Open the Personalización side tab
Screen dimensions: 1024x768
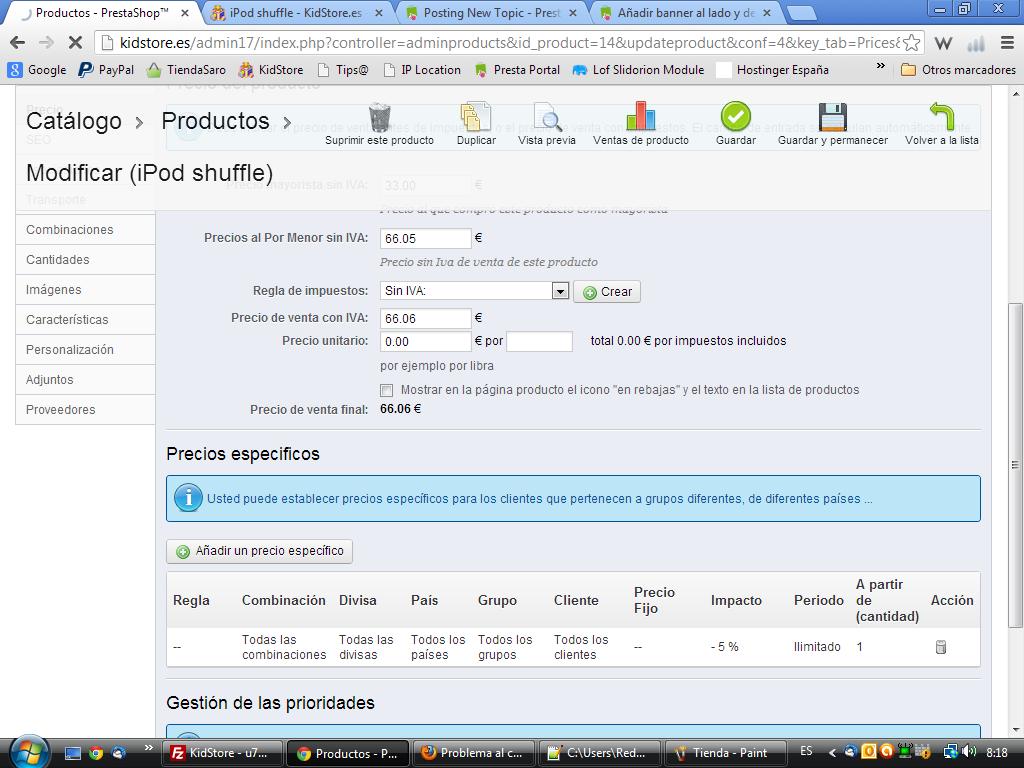click(86, 350)
